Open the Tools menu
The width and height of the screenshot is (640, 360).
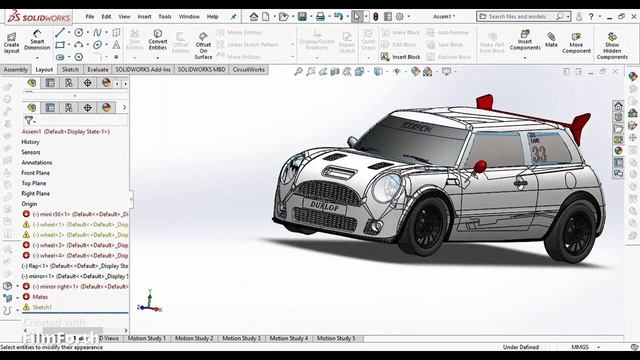coord(165,17)
